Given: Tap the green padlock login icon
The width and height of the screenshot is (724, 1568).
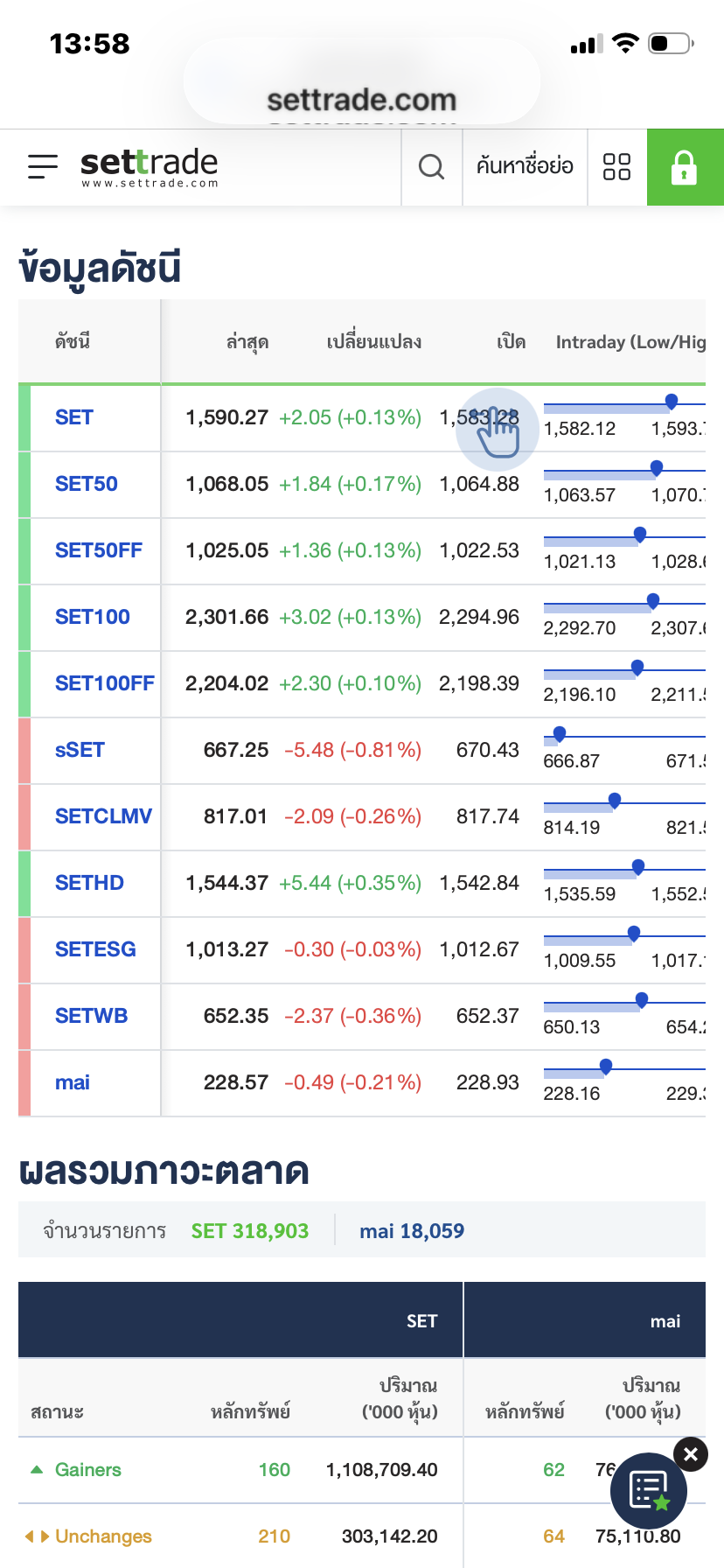Looking at the screenshot, I should click(685, 167).
